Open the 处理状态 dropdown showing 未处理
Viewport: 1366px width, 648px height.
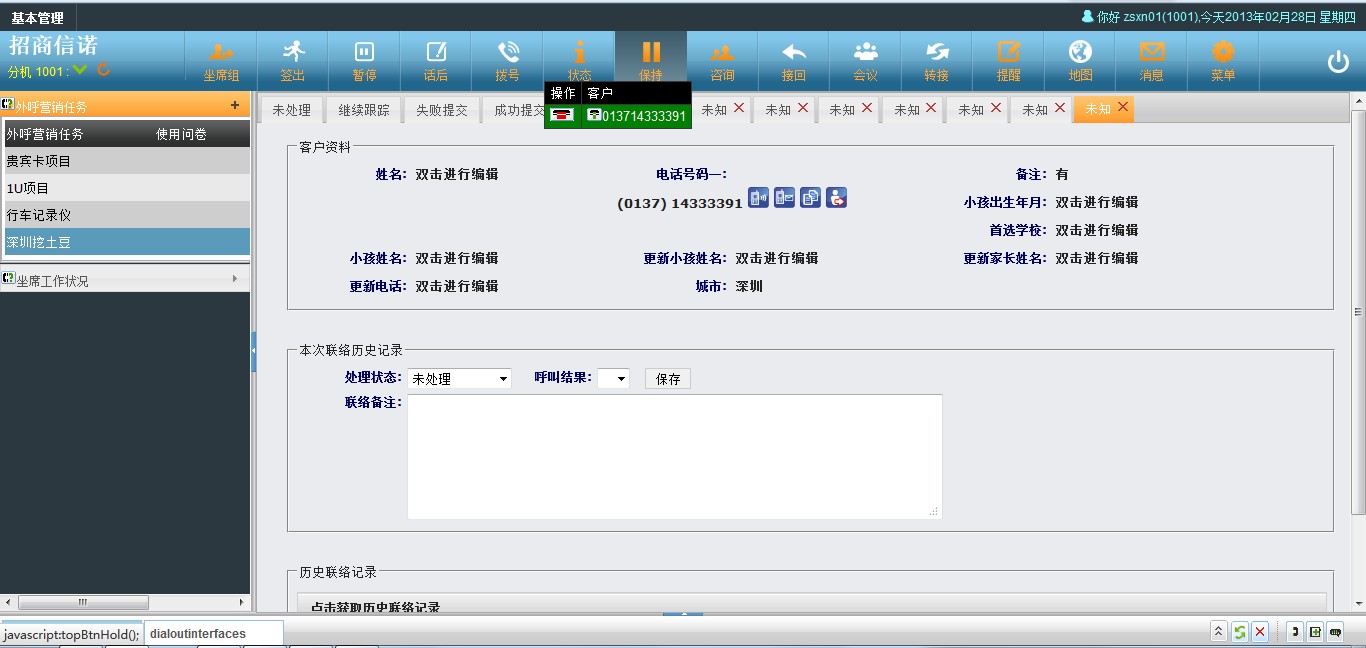click(459, 379)
